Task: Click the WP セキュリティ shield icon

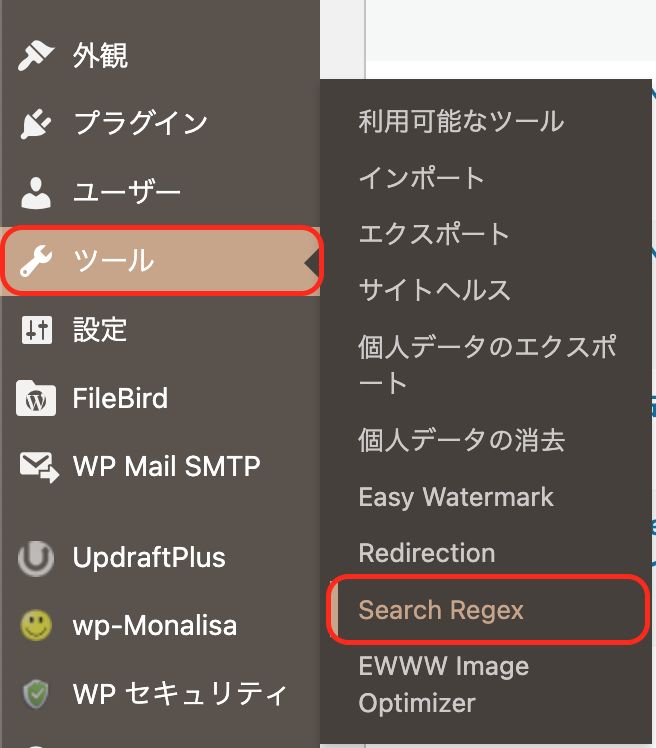Action: [36, 694]
